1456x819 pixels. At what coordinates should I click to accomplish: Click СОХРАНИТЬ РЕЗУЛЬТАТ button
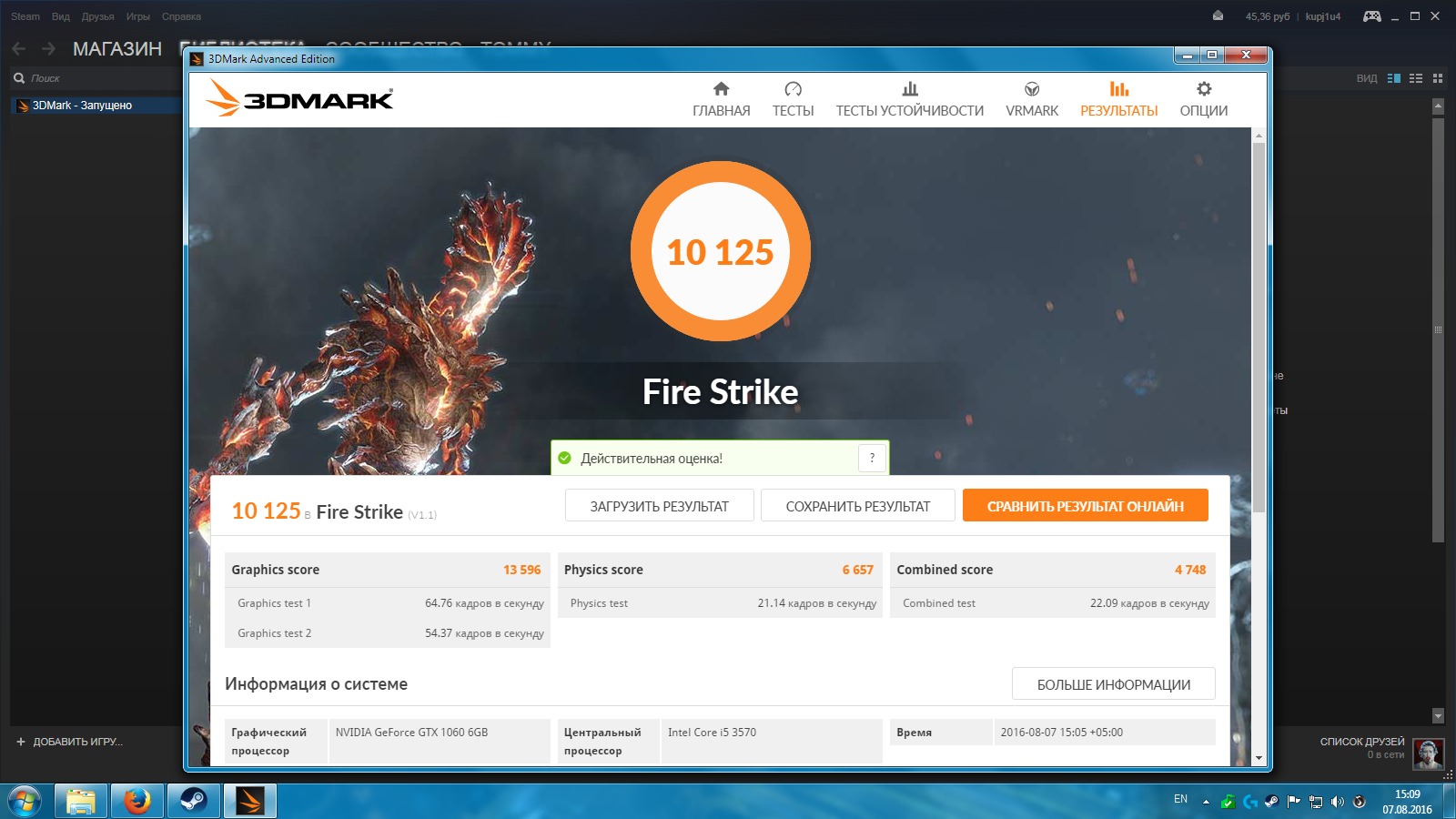tap(858, 506)
